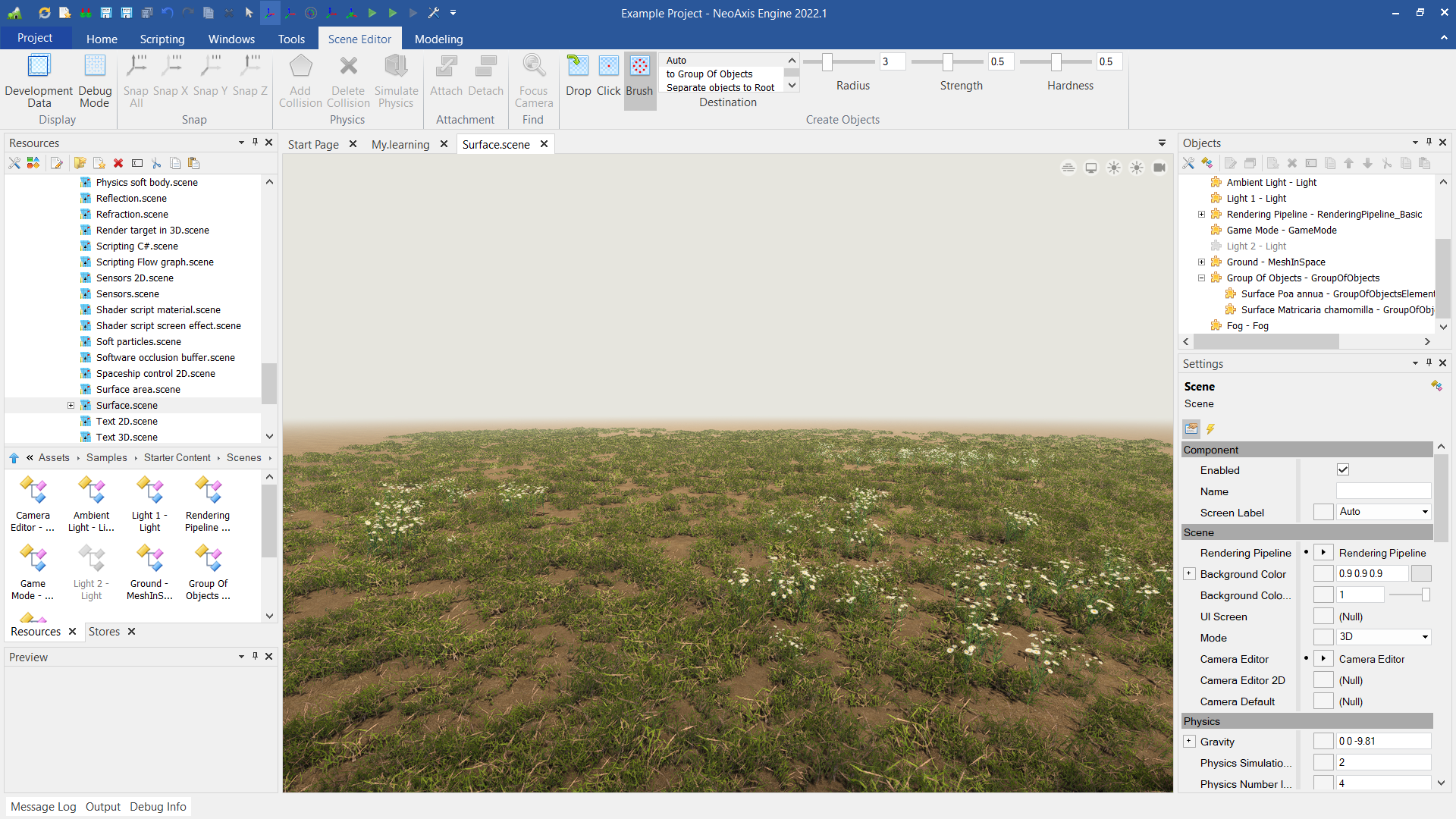This screenshot has height=819, width=1456.
Task: Uncheck the Enabled checkbox
Action: [x=1343, y=470]
